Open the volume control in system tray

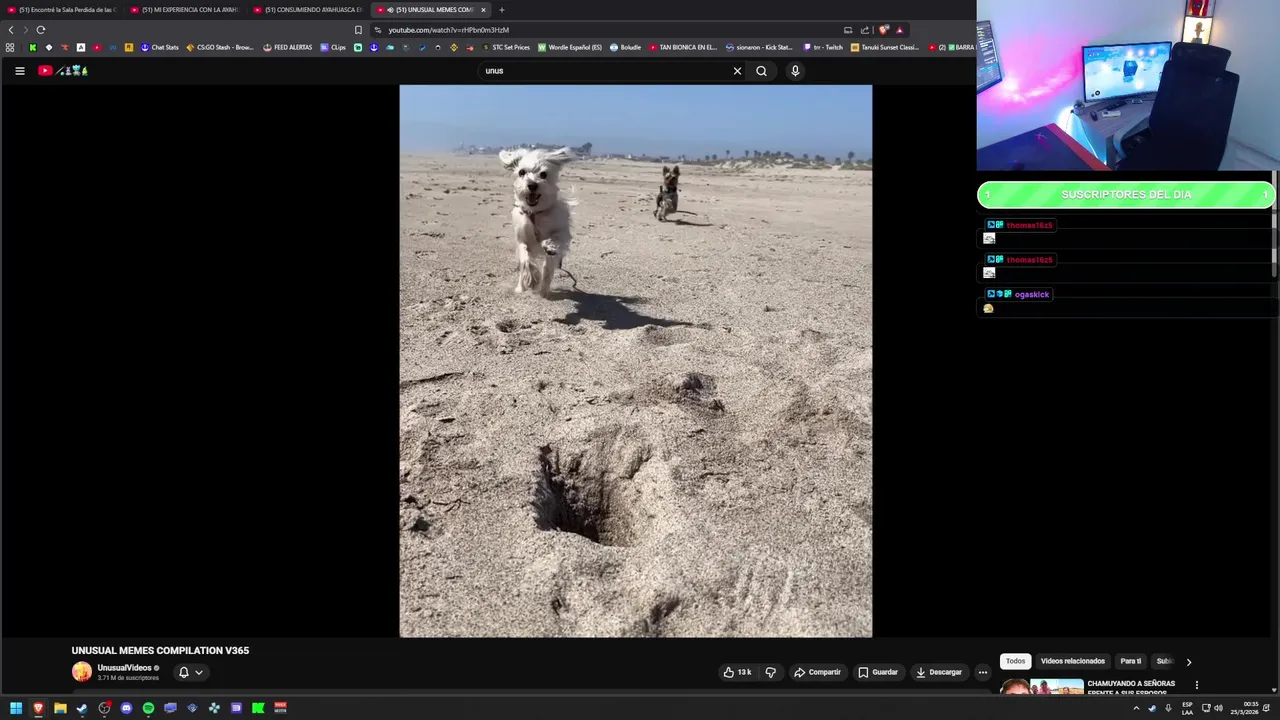1218,708
